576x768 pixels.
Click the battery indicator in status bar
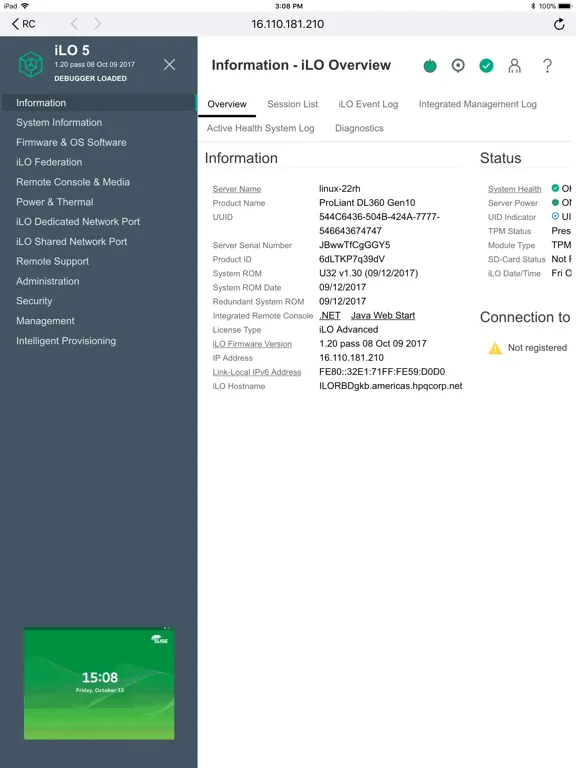click(564, 6)
